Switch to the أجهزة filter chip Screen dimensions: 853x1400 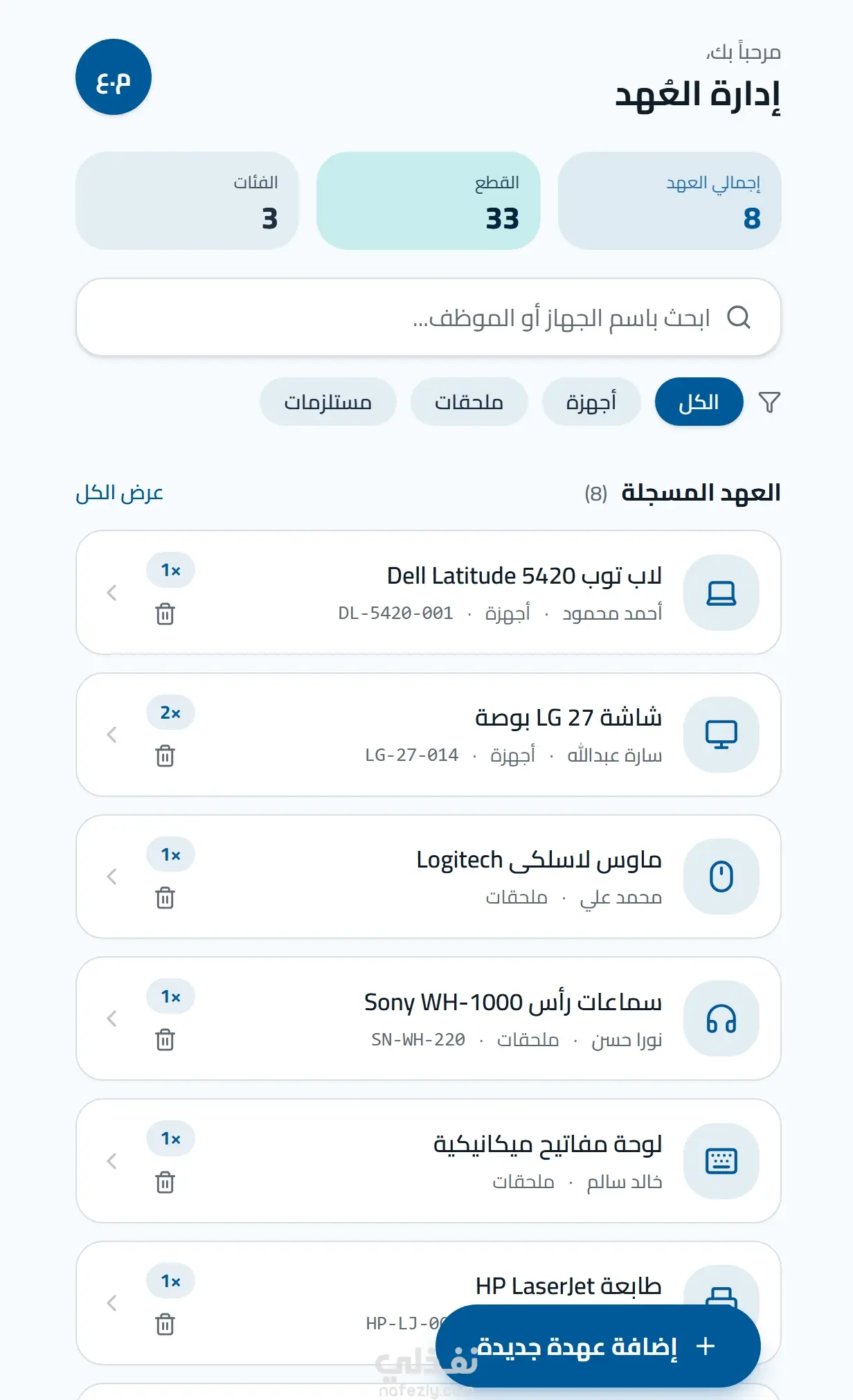pos(591,402)
